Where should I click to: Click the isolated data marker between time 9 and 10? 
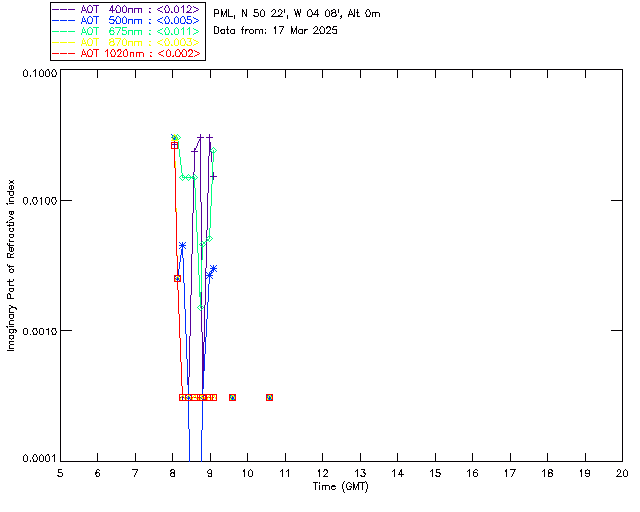coord(232,397)
